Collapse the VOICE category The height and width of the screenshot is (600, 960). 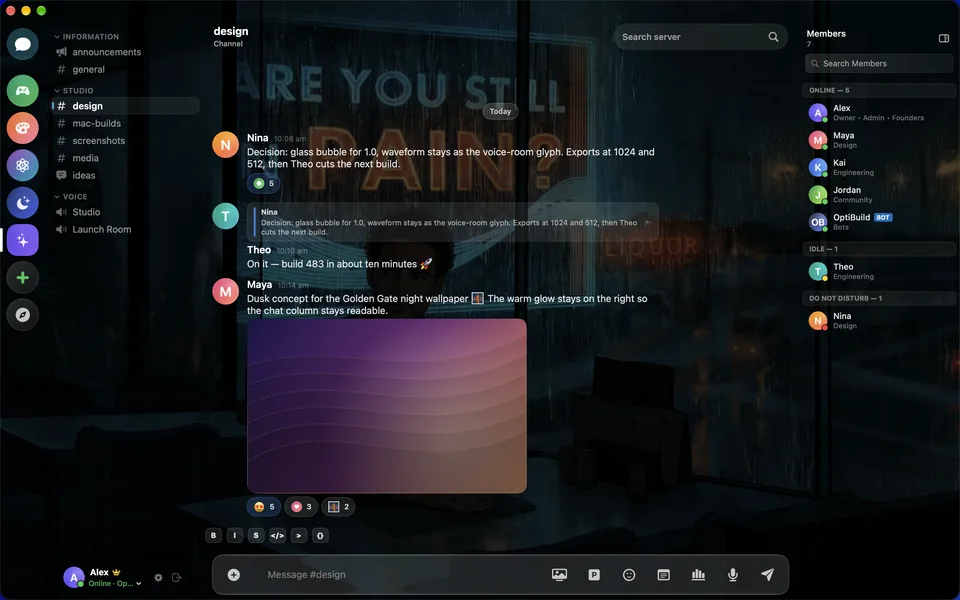(70, 197)
